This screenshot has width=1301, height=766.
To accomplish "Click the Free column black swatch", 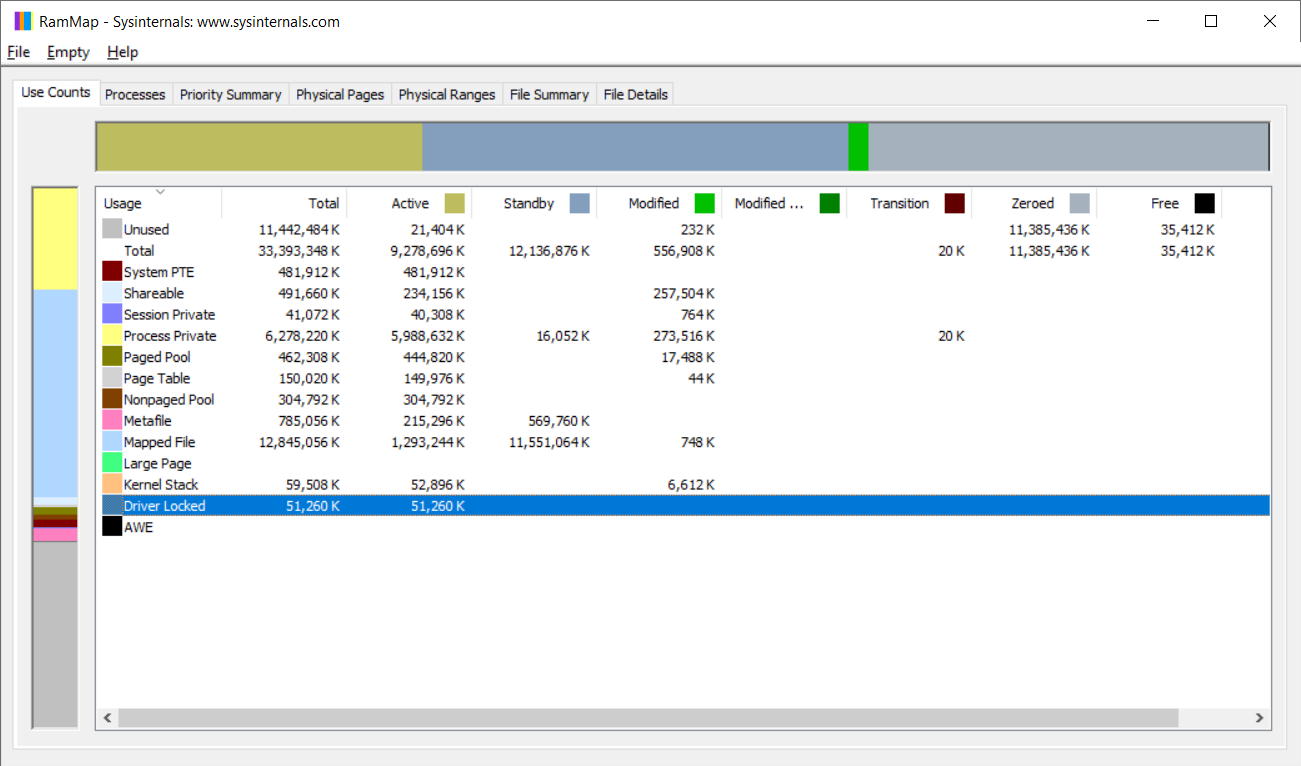I will 1205,203.
